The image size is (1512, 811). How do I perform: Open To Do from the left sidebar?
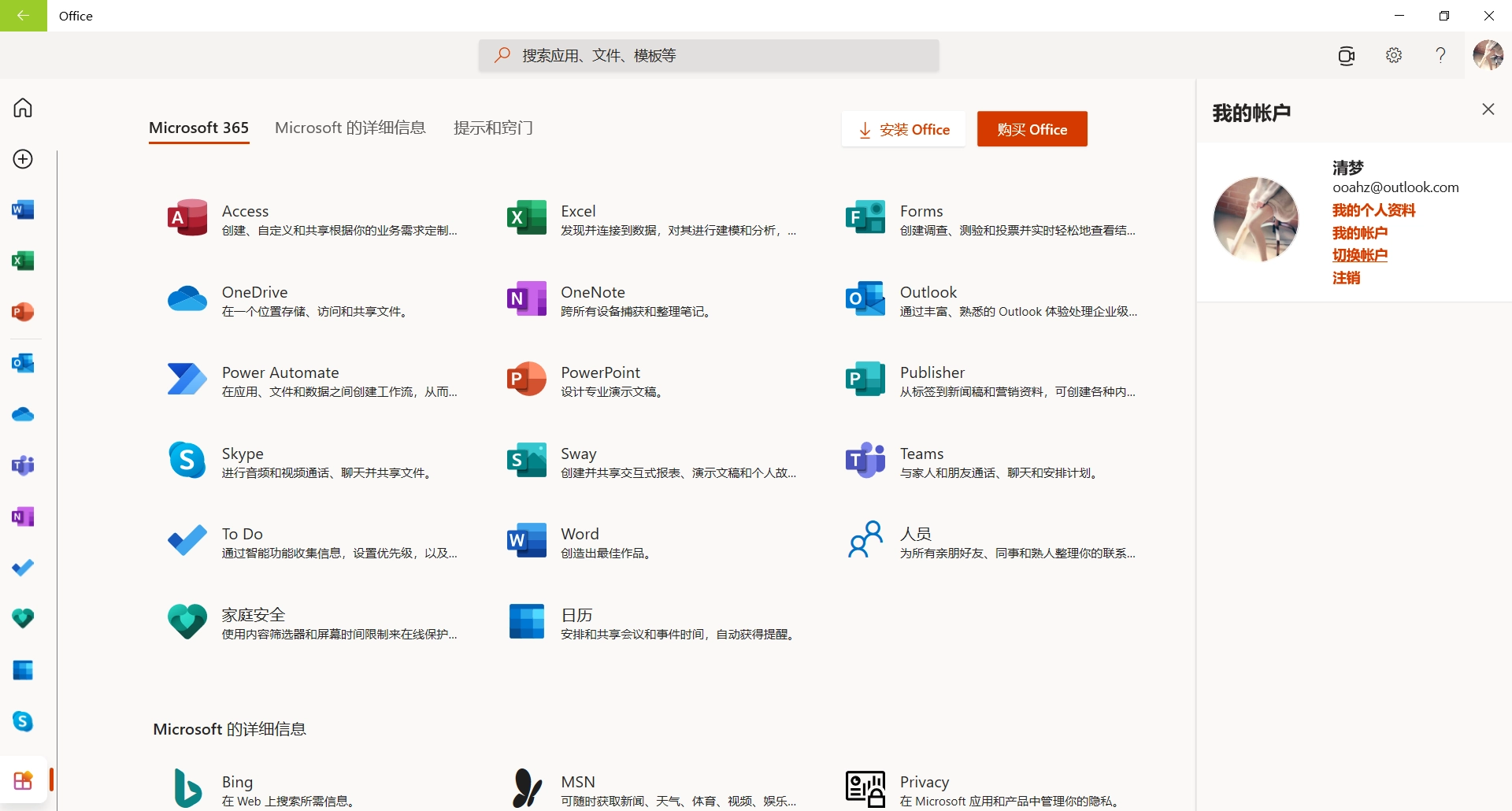click(x=23, y=568)
